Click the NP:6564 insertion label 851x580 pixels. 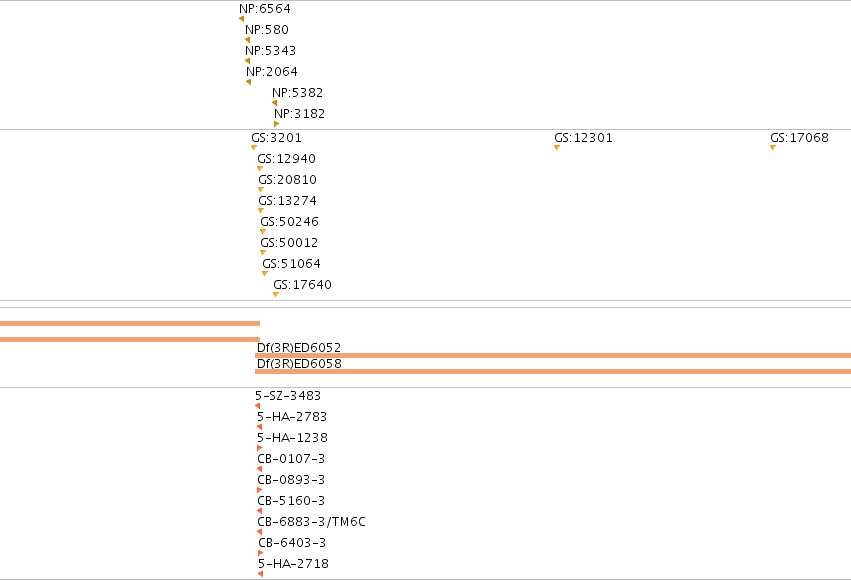pyautogui.click(x=265, y=9)
